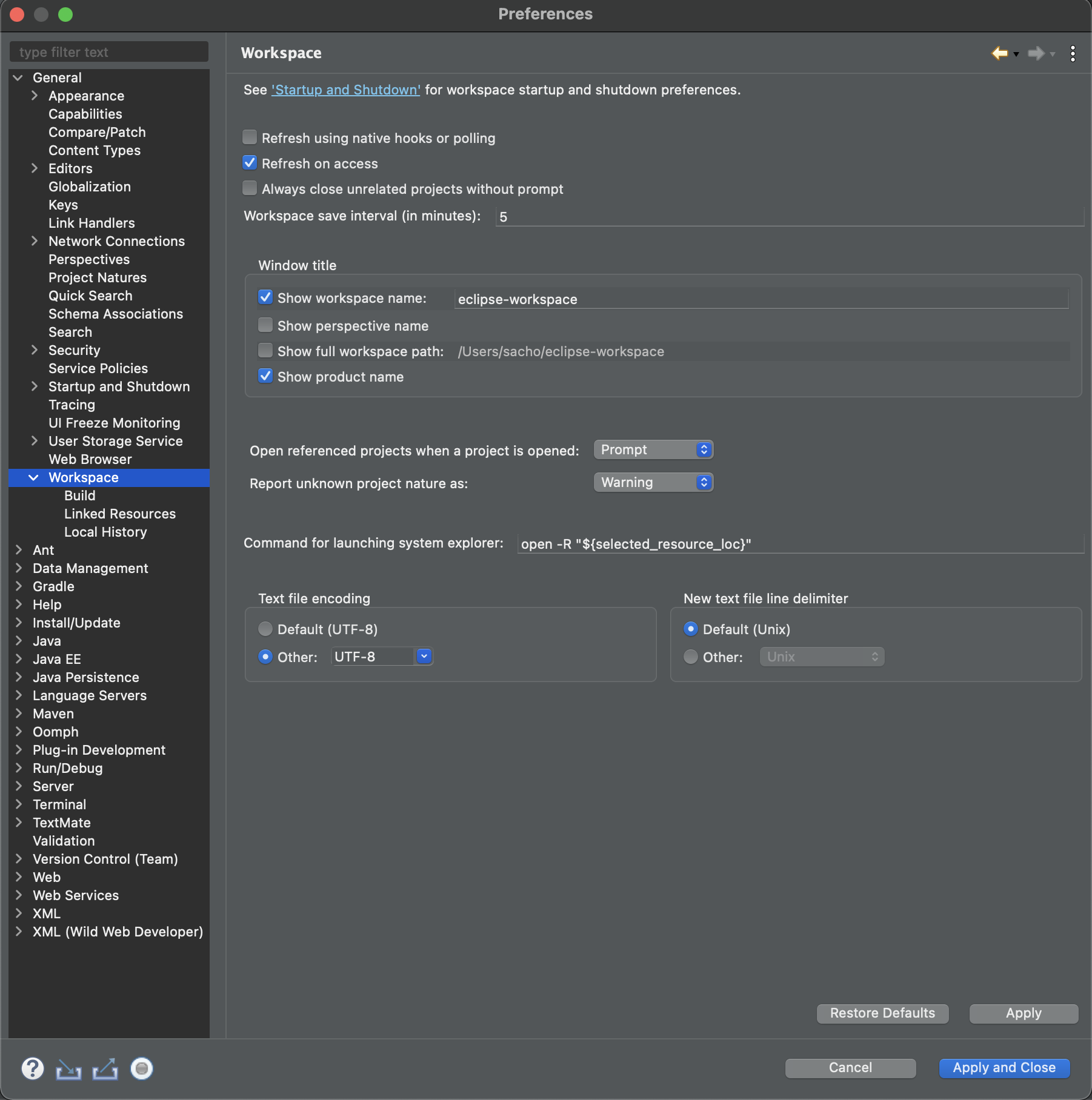This screenshot has width=1092, height=1100.
Task: Click the back navigation arrow icon
Action: click(999, 53)
